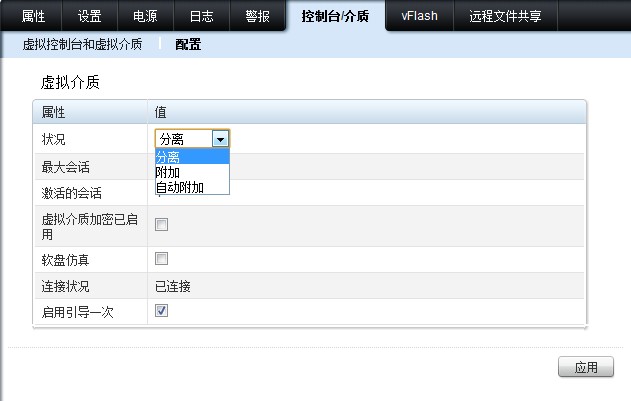Open the 电源 tab
Screen dimensions: 631x401
(x=145, y=16)
